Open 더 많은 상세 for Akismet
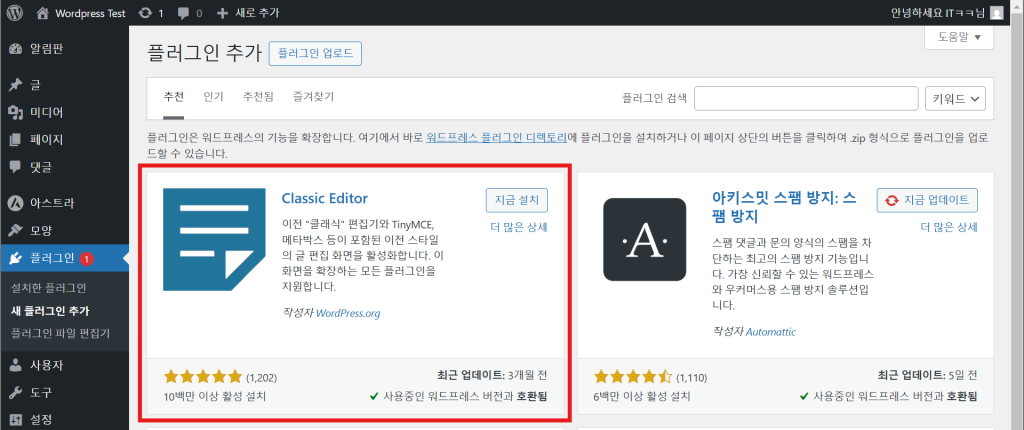This screenshot has height=430, width=1024. [x=949, y=227]
